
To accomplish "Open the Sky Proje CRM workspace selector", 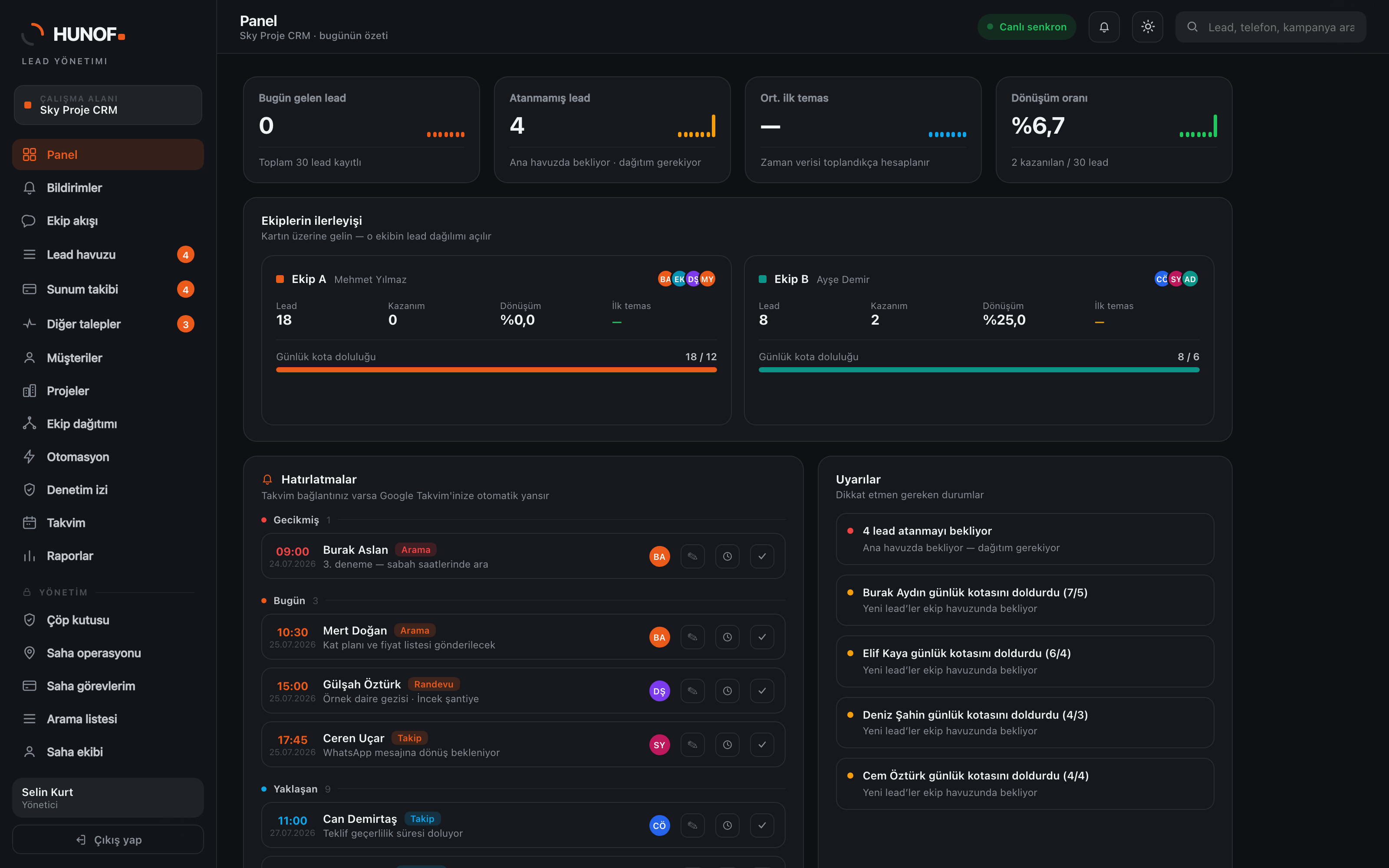I will click(108, 105).
